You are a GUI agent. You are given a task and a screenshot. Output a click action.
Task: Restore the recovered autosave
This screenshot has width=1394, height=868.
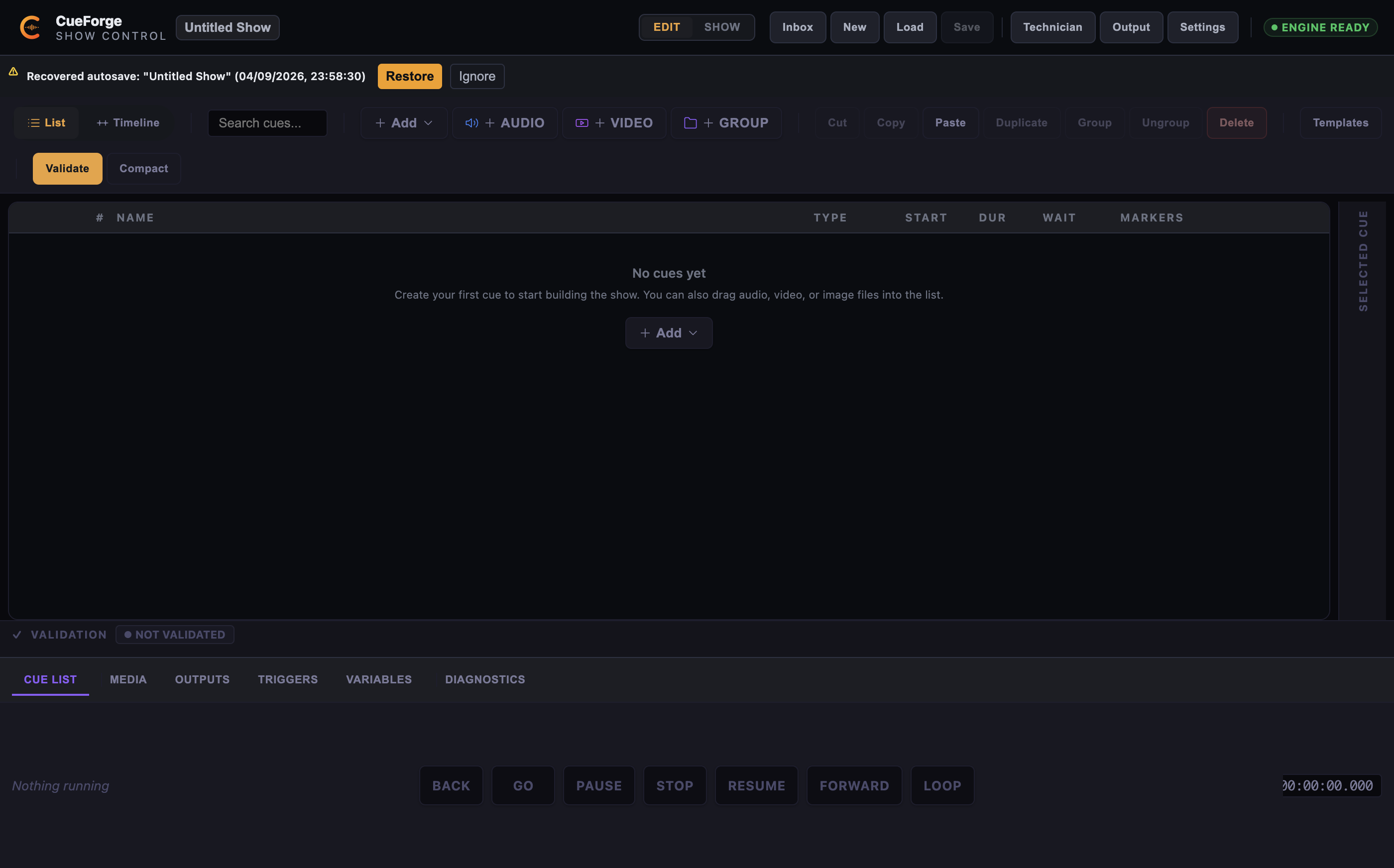pyautogui.click(x=410, y=76)
